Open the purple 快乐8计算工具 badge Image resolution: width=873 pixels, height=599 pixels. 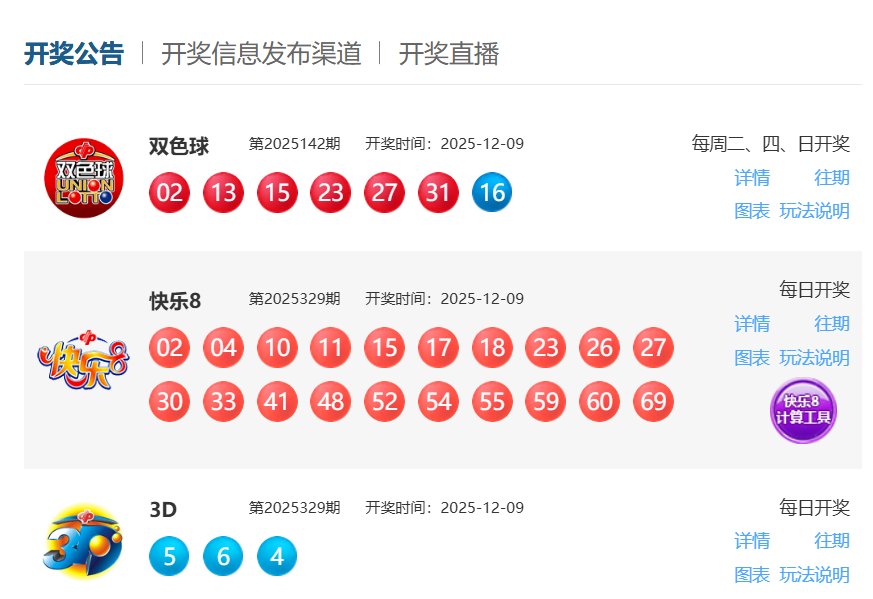[x=803, y=411]
